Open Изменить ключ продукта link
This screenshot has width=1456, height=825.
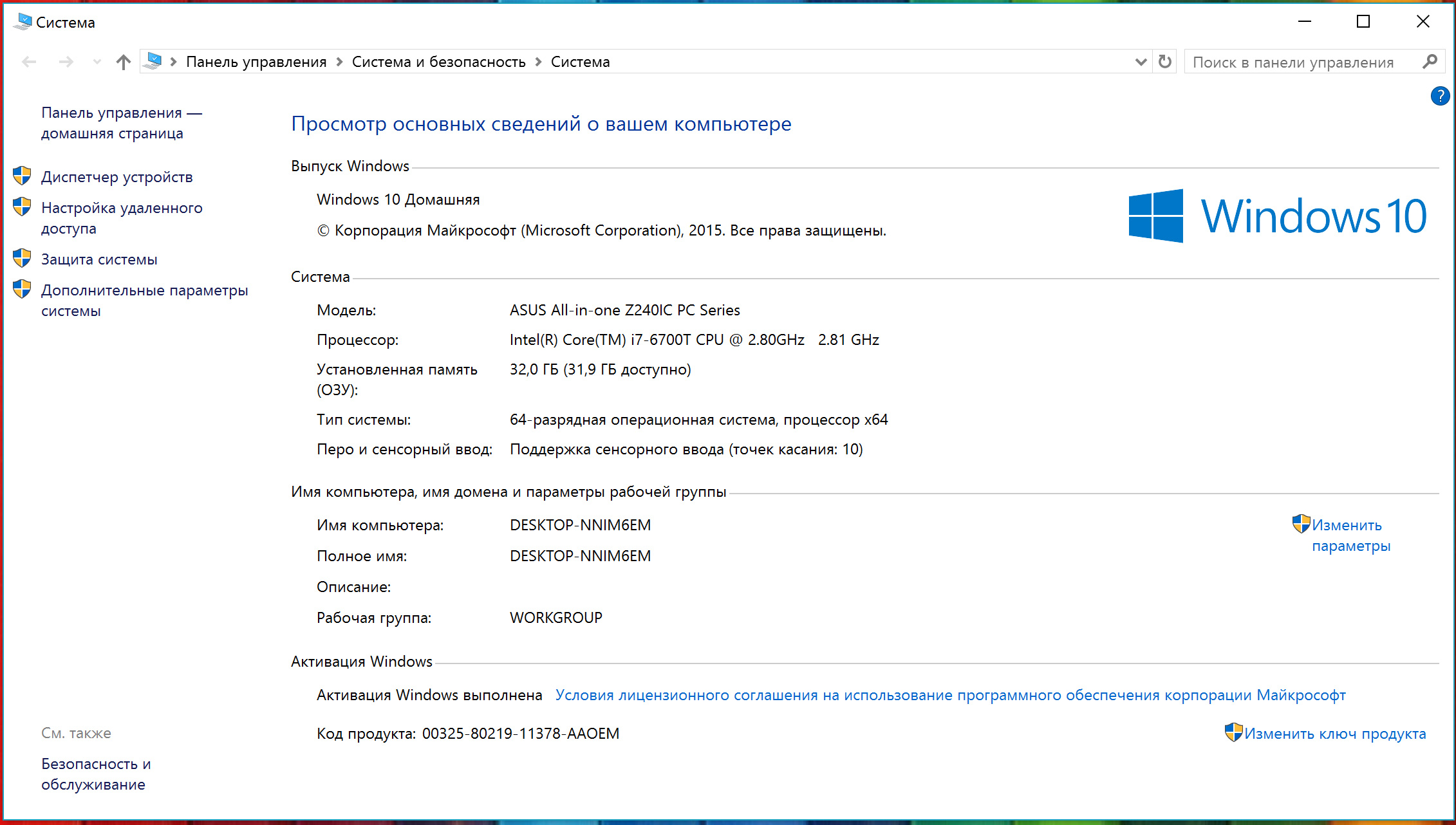[x=1334, y=734]
